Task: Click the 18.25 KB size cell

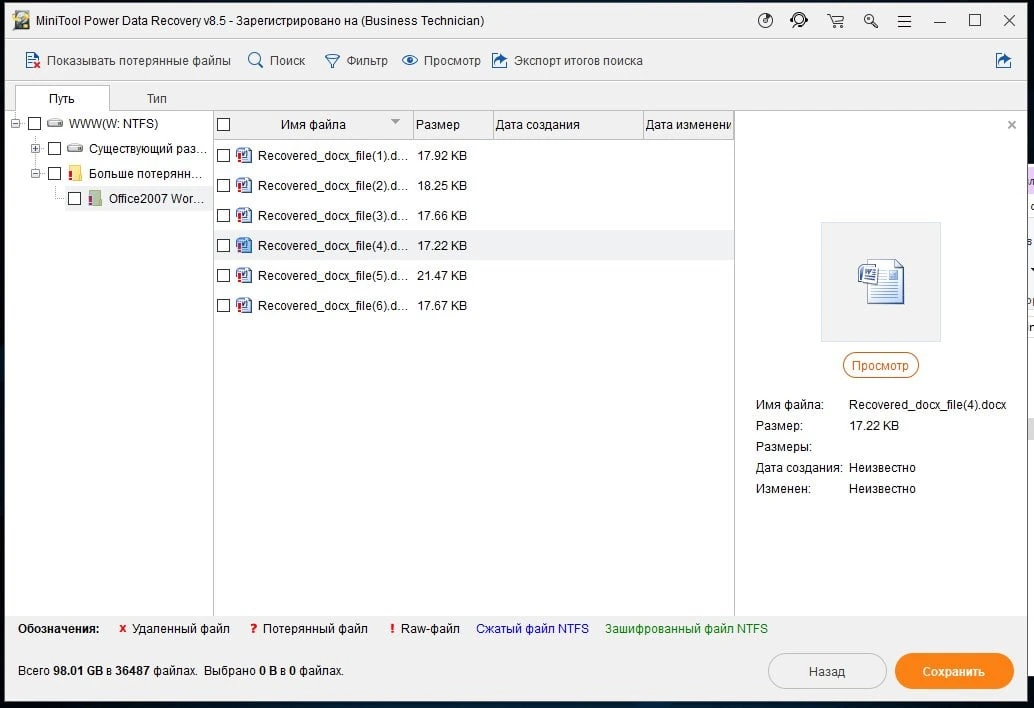Action: pyautogui.click(x=442, y=186)
